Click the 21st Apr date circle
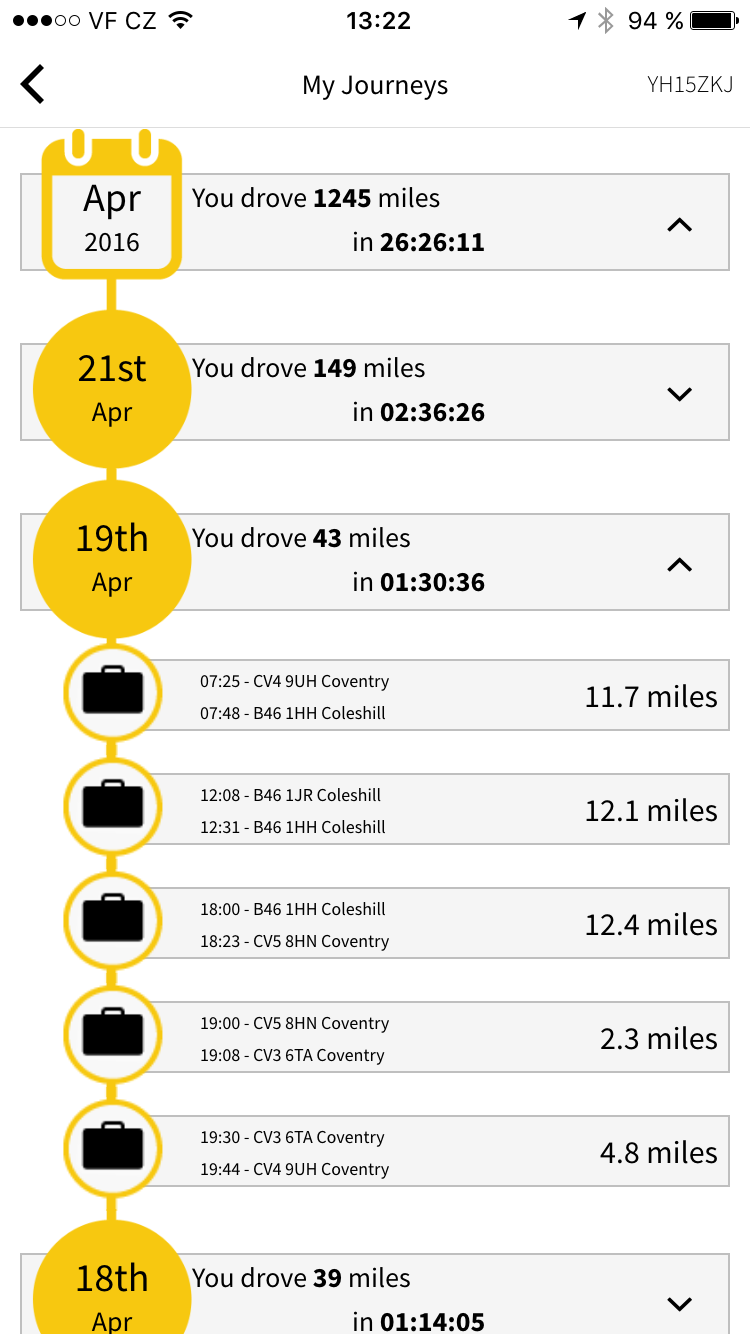The height and width of the screenshot is (1334, 750). [x=112, y=389]
